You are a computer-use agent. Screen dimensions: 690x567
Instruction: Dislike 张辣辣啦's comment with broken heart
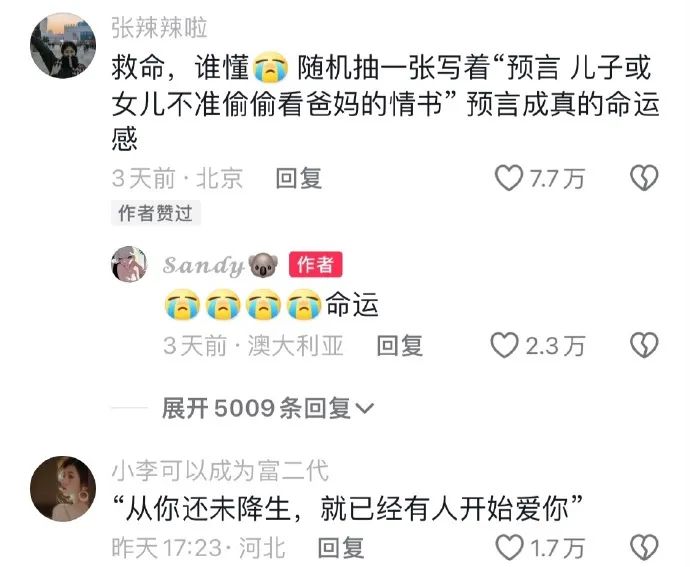click(644, 178)
